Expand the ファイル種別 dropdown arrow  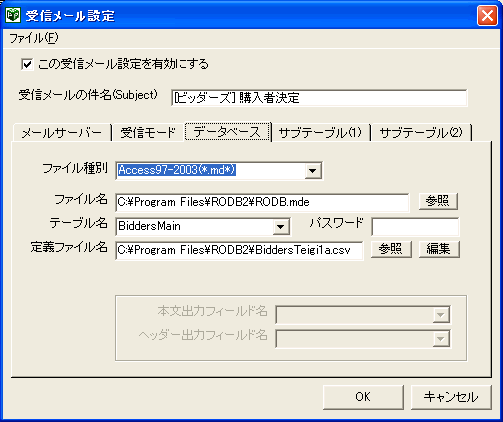point(313,171)
